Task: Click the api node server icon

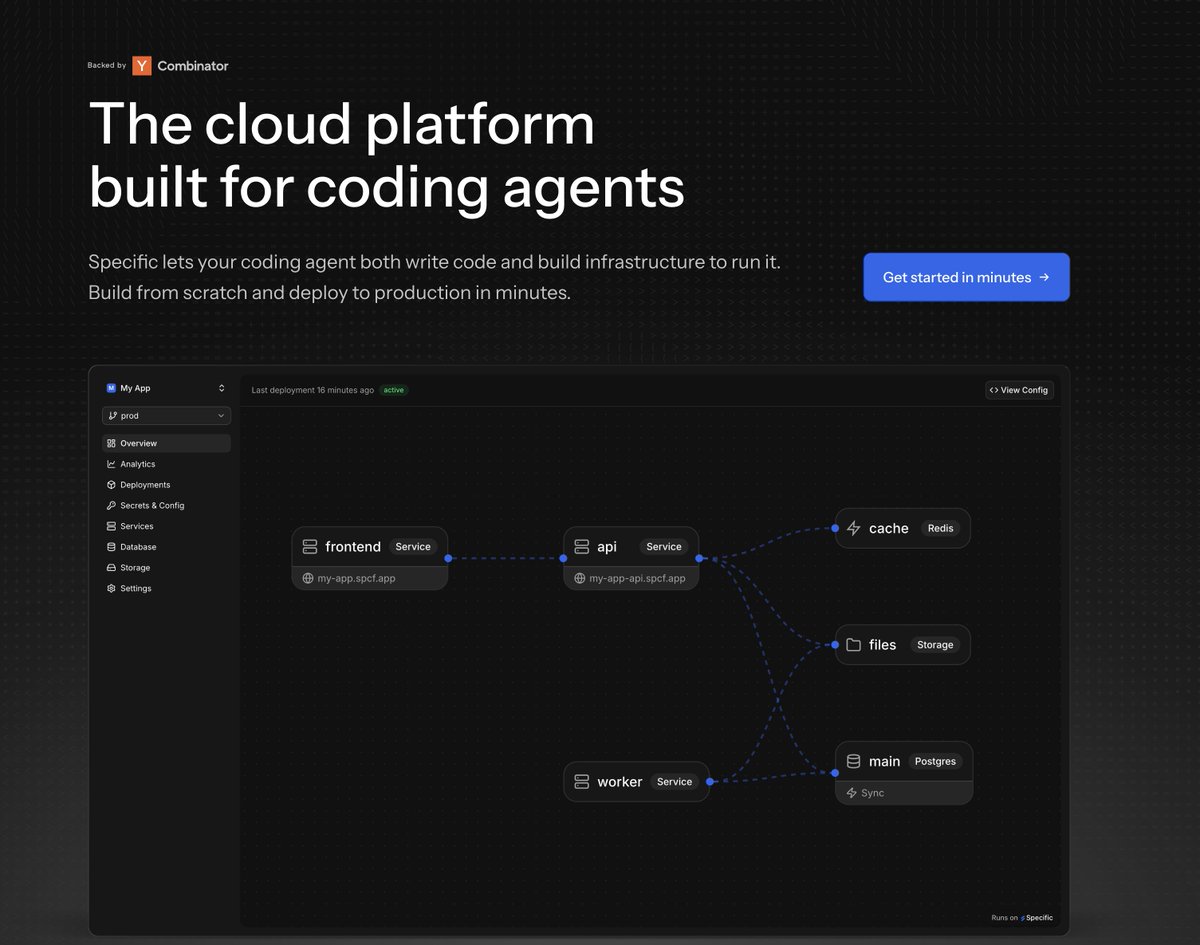Action: point(582,547)
